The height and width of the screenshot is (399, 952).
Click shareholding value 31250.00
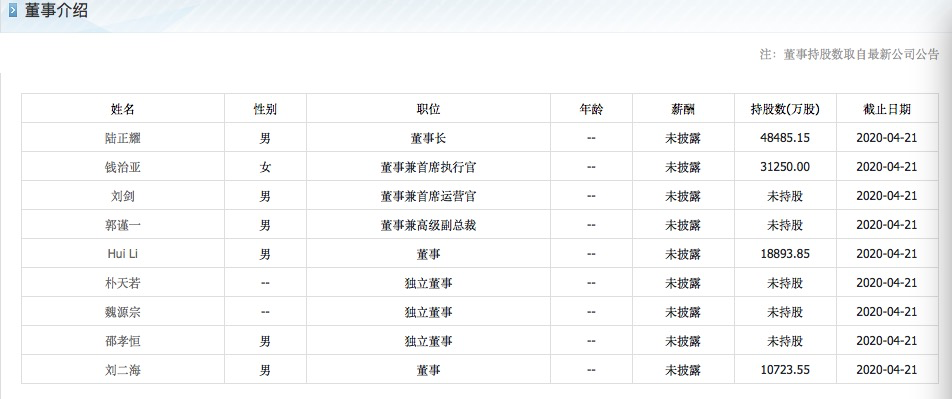(x=785, y=167)
